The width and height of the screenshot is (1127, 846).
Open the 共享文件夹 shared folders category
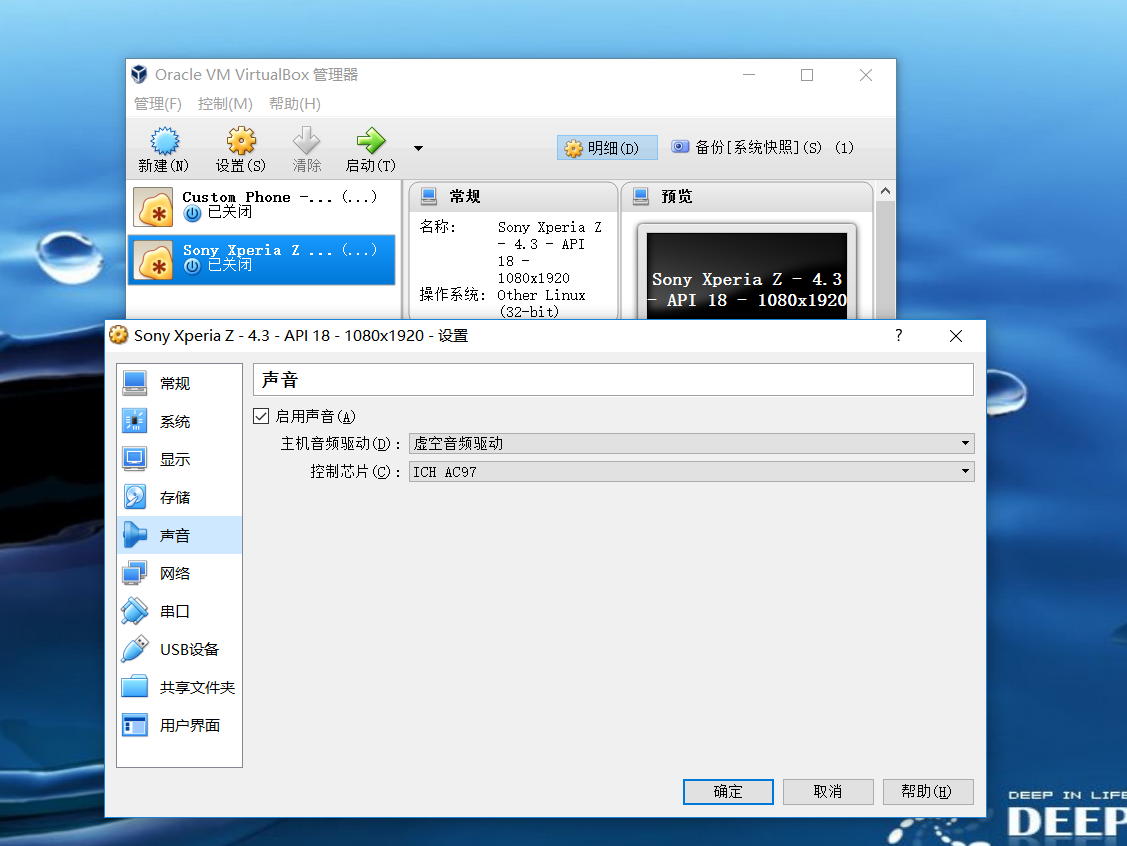point(179,688)
